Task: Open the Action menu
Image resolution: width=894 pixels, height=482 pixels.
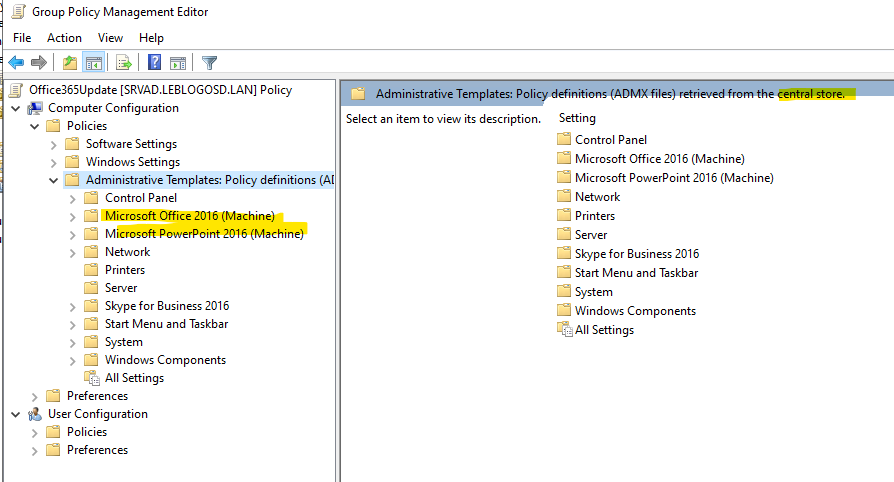Action: [x=64, y=38]
